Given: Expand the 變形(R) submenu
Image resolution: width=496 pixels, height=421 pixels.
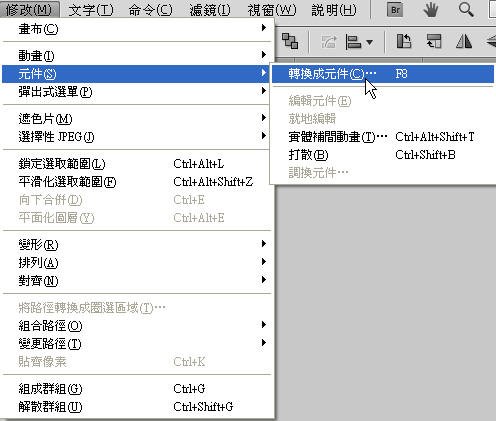Looking at the screenshot, I should (137, 244).
